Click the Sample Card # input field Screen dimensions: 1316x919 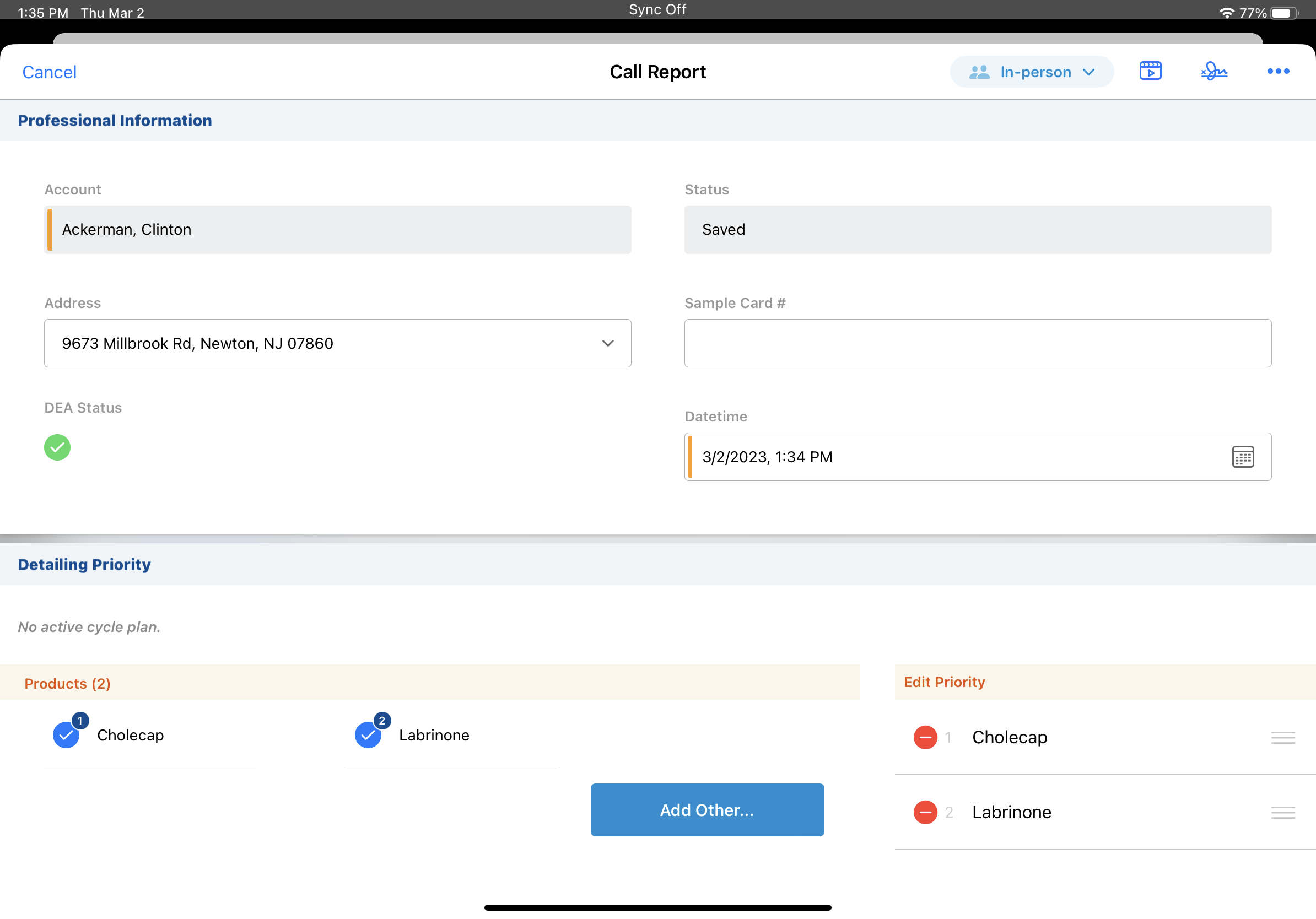pos(977,343)
